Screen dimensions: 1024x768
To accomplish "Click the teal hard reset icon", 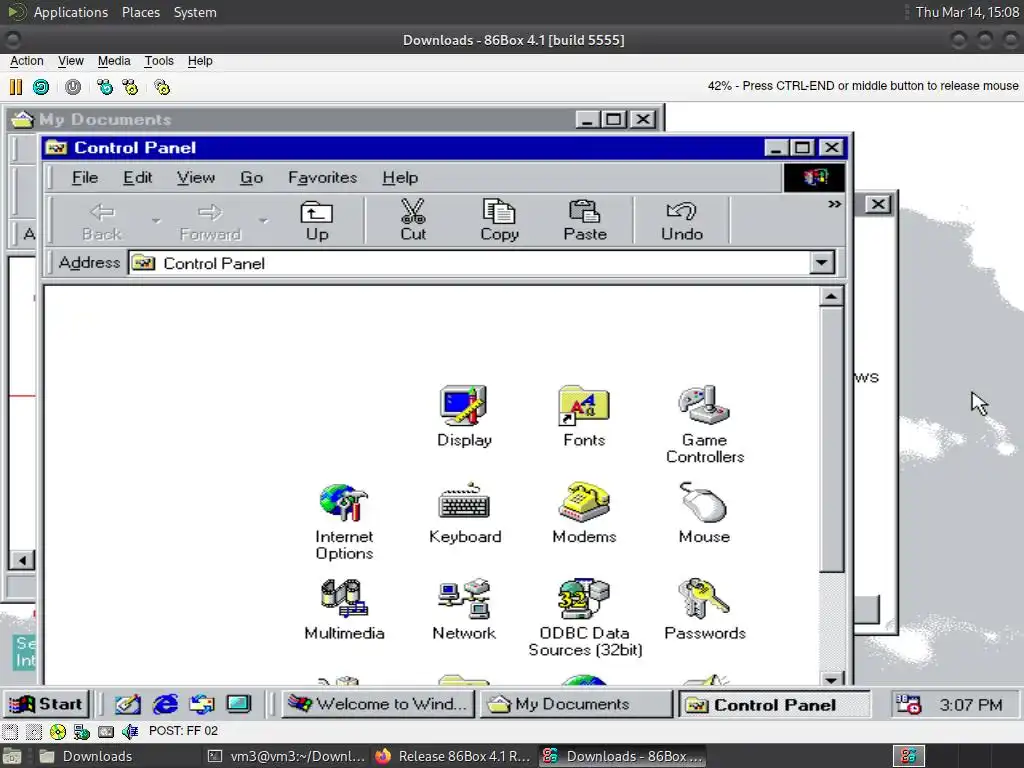I will [40, 87].
